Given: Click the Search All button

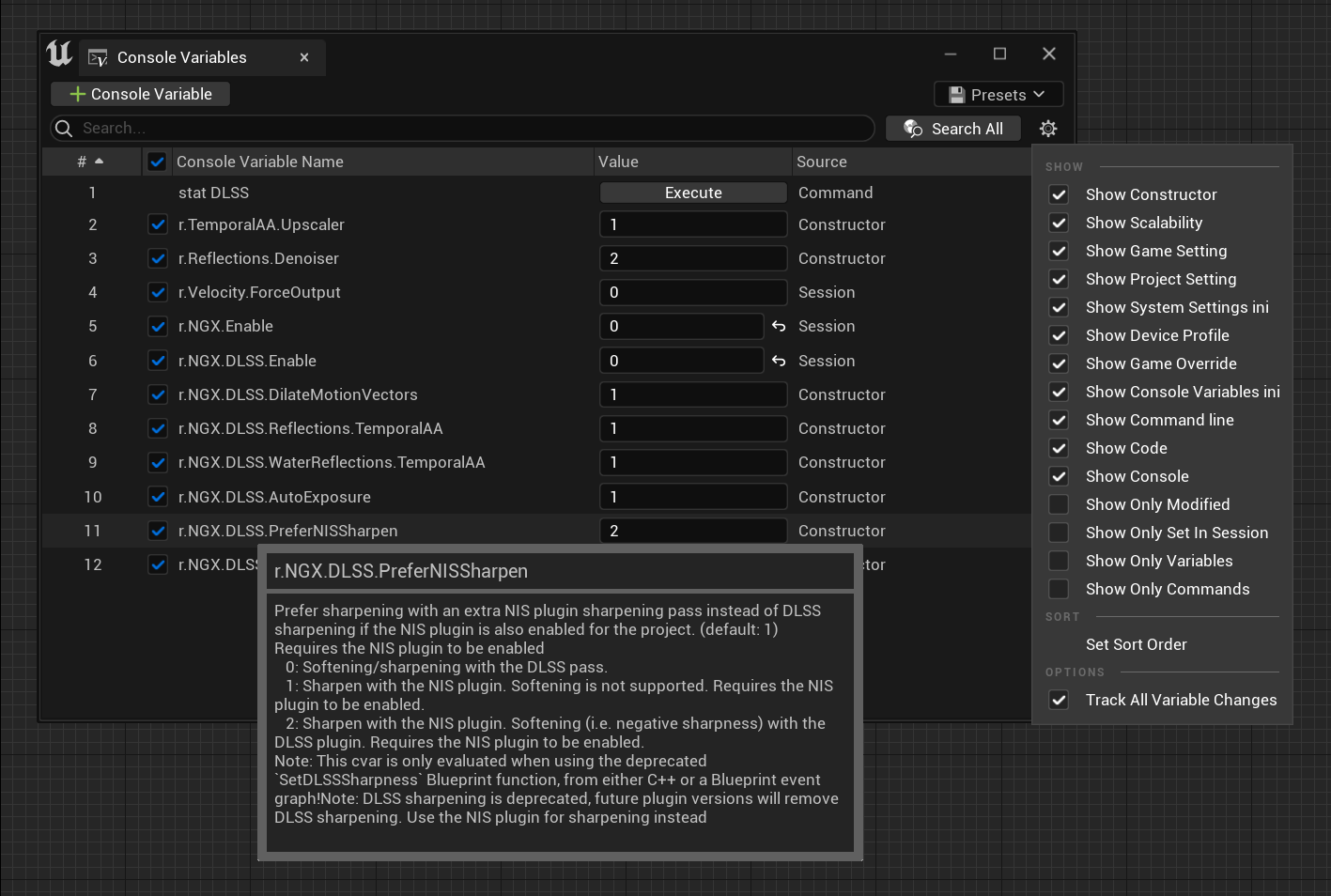Looking at the screenshot, I should point(965,128).
